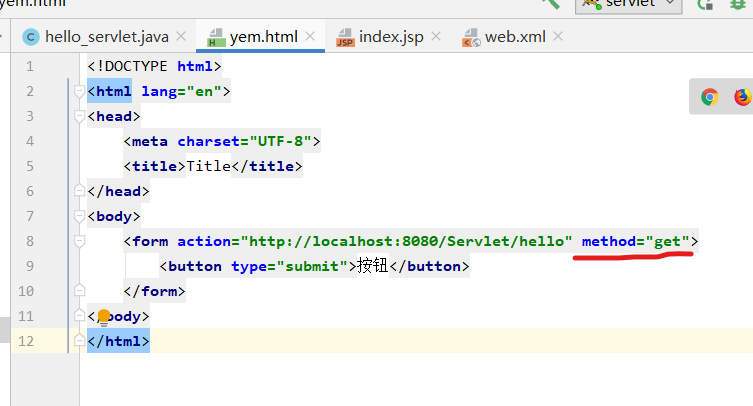Collapse the body tag fold on line 7

point(80,216)
